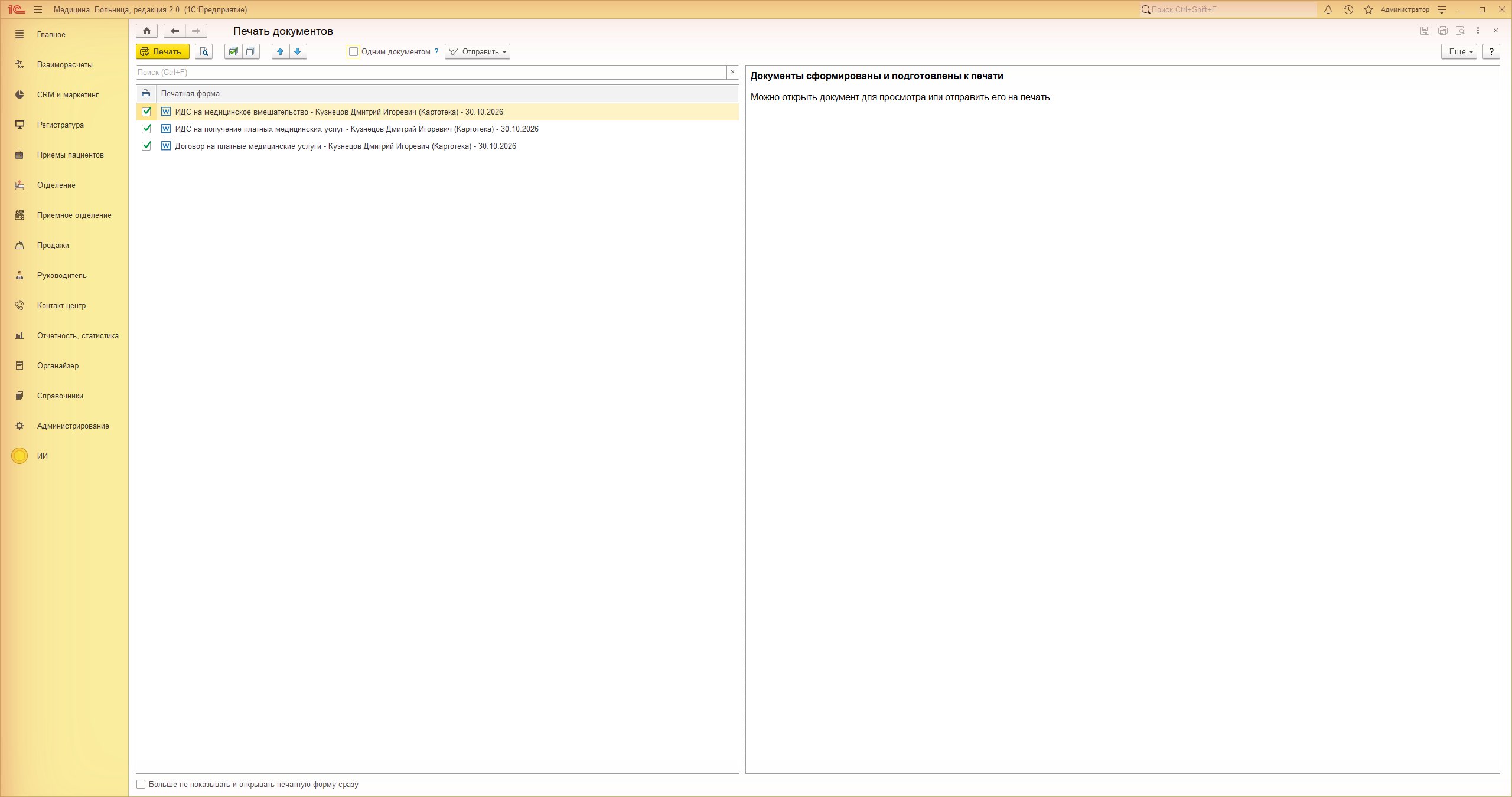Open the ИИ assistant circle
Image resolution: width=1512 pixels, height=797 pixels.
point(19,456)
